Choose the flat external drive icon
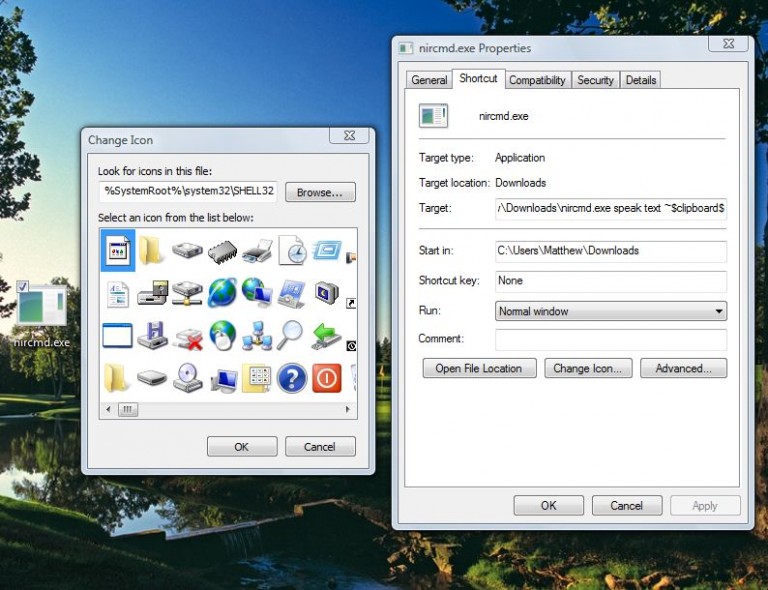This screenshot has width=768, height=590. (152, 378)
